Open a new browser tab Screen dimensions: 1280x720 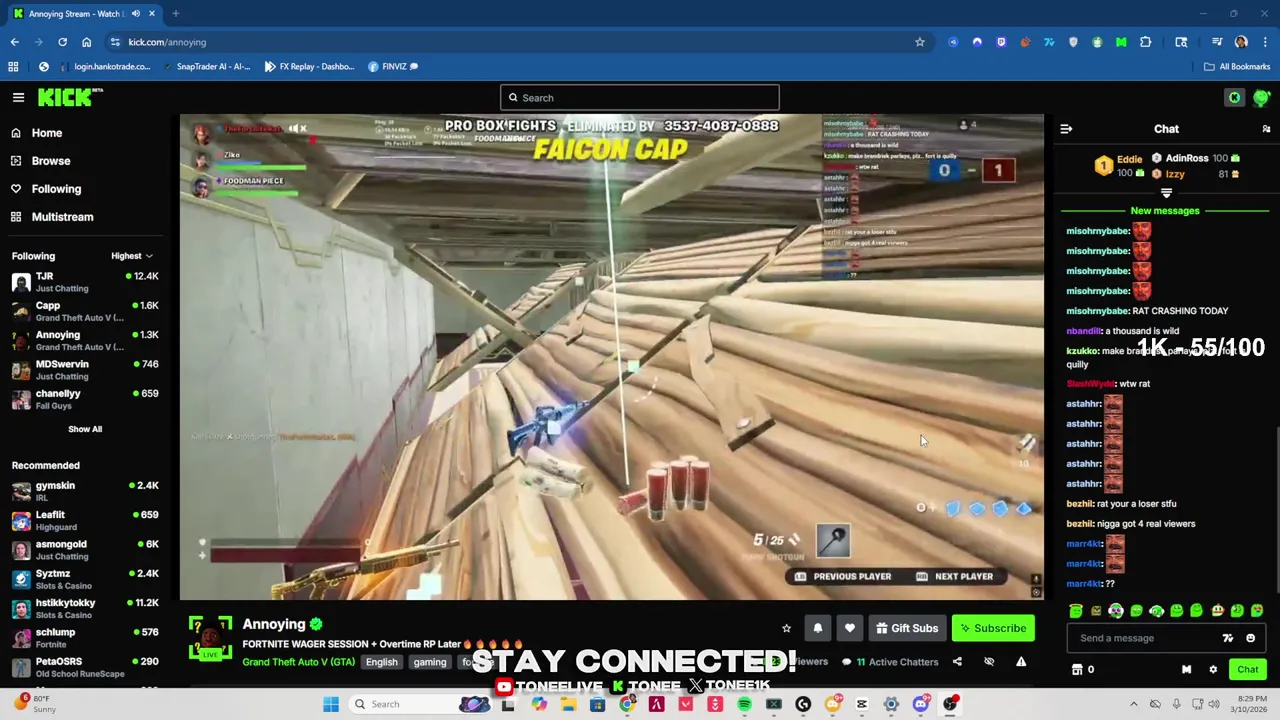point(175,14)
